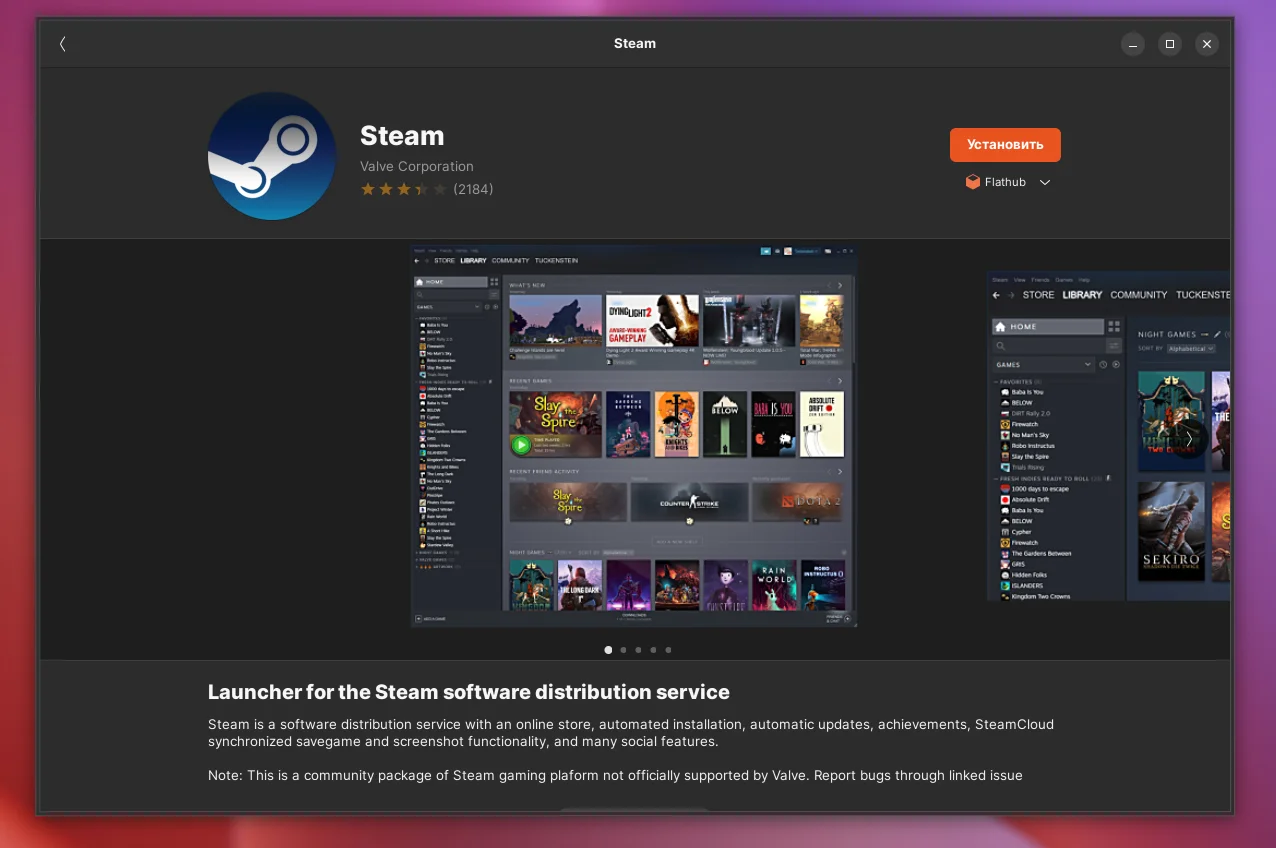Install Steam with the Установить button
The height and width of the screenshot is (848, 1276).
click(1004, 144)
